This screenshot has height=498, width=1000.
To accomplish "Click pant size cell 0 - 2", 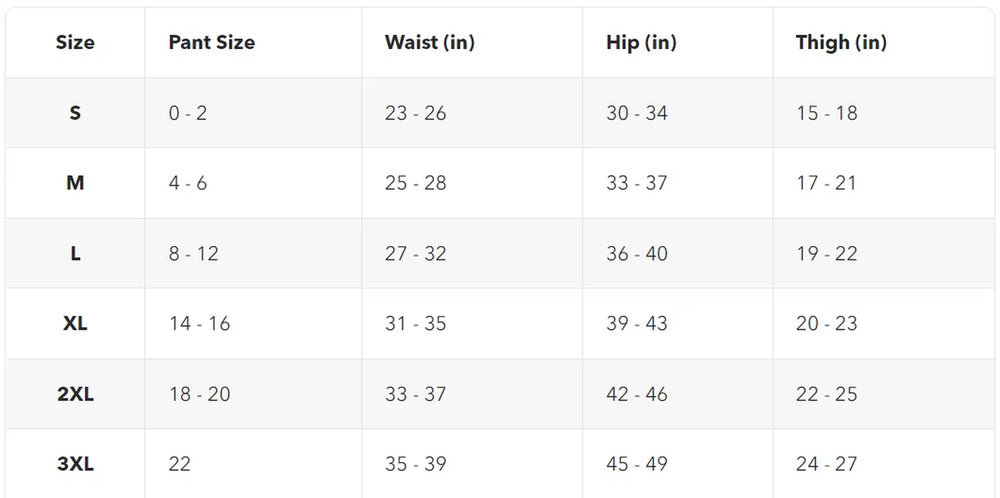I will (188, 113).
